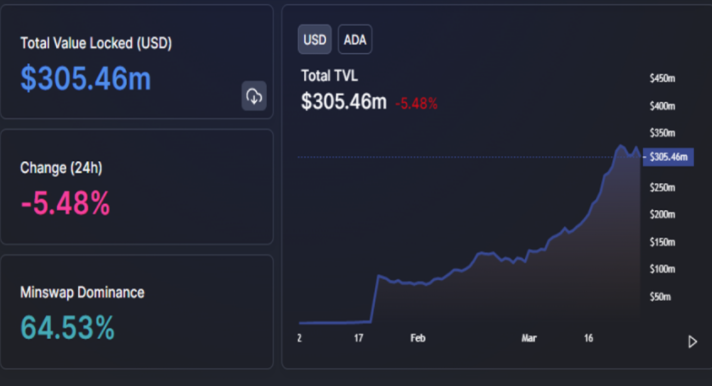Click the $100m y-axis label
712x386 pixels.
click(x=662, y=269)
